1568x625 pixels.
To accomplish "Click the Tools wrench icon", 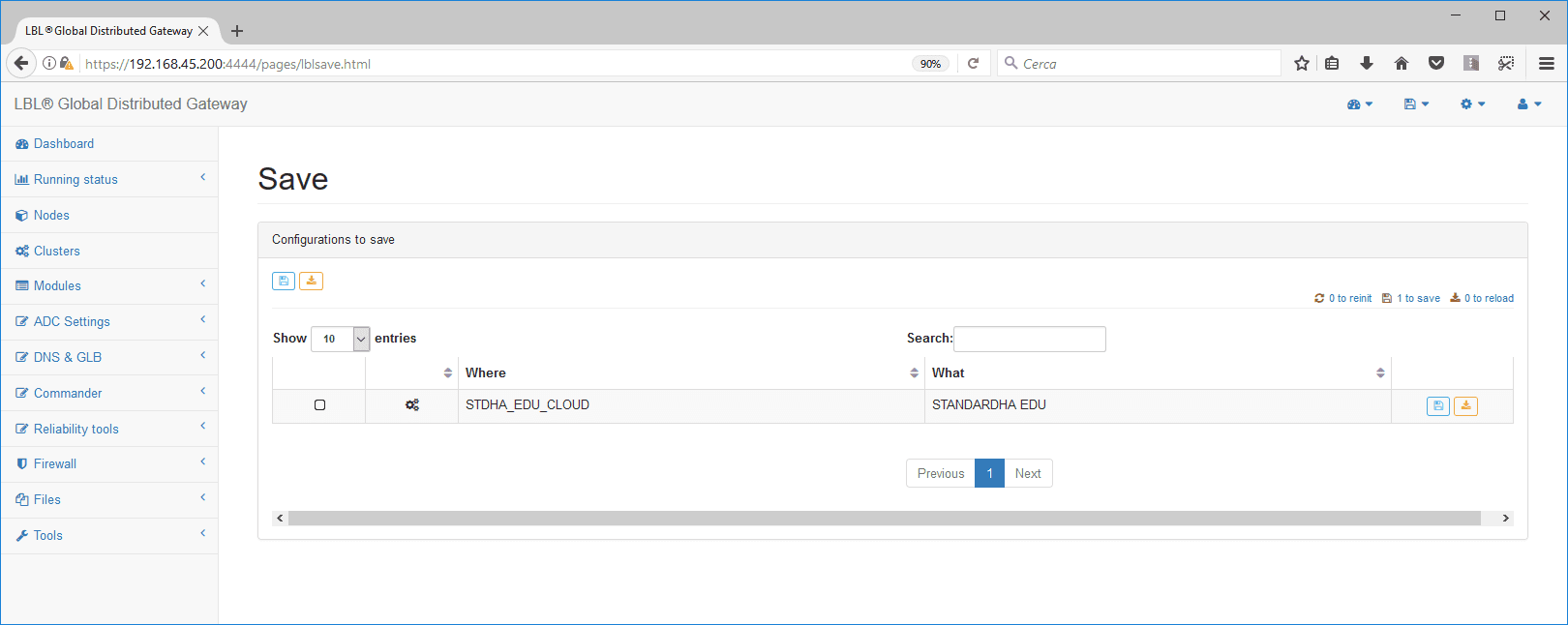I will tap(21, 536).
